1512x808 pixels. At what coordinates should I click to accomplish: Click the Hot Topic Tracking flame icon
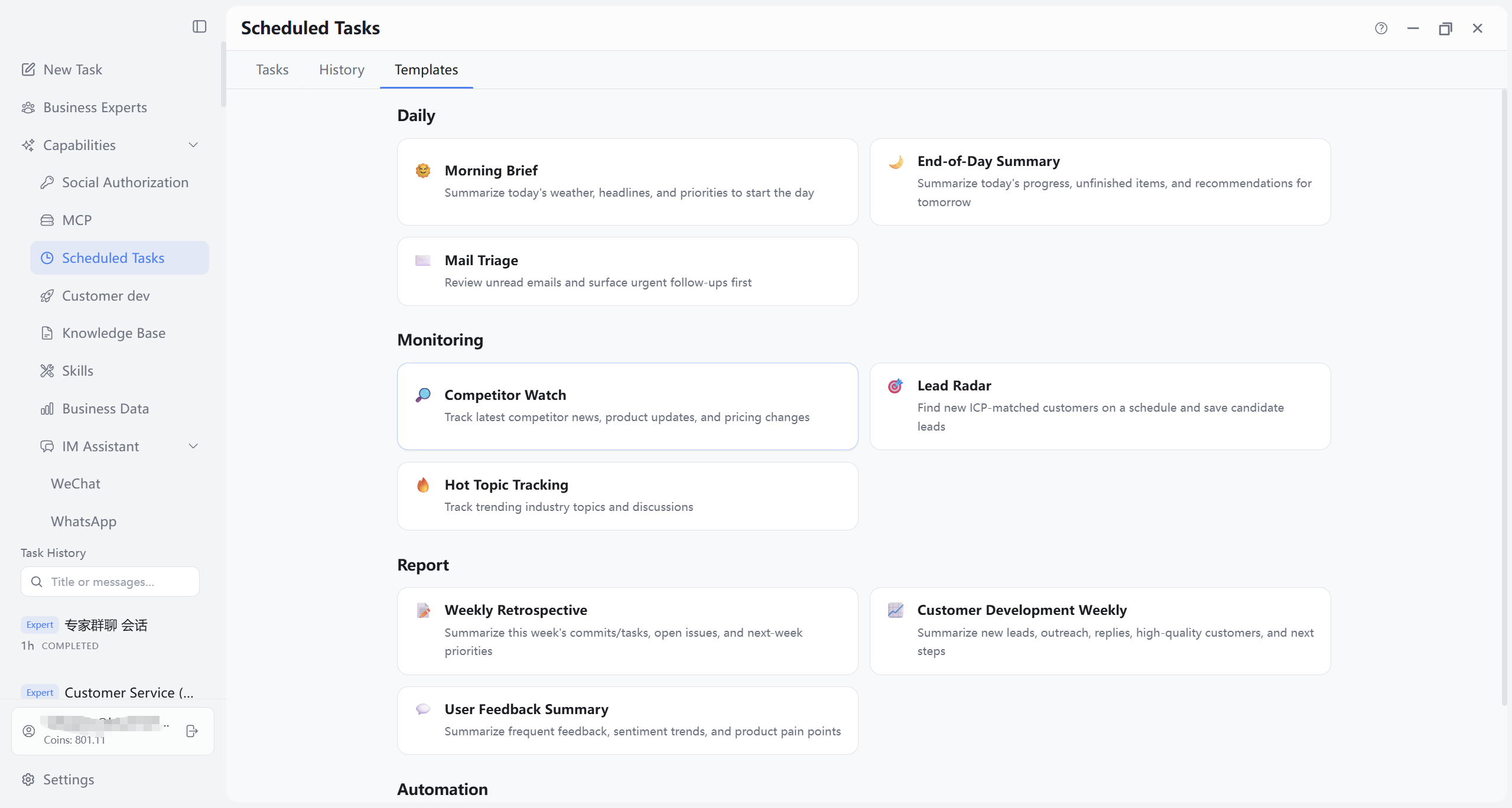point(423,485)
